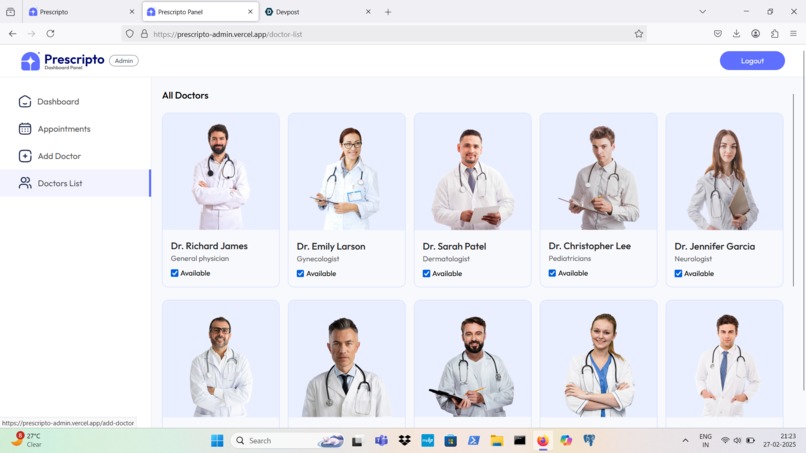Open the Firefox account icon
The height and width of the screenshot is (453, 806).
pos(756,33)
